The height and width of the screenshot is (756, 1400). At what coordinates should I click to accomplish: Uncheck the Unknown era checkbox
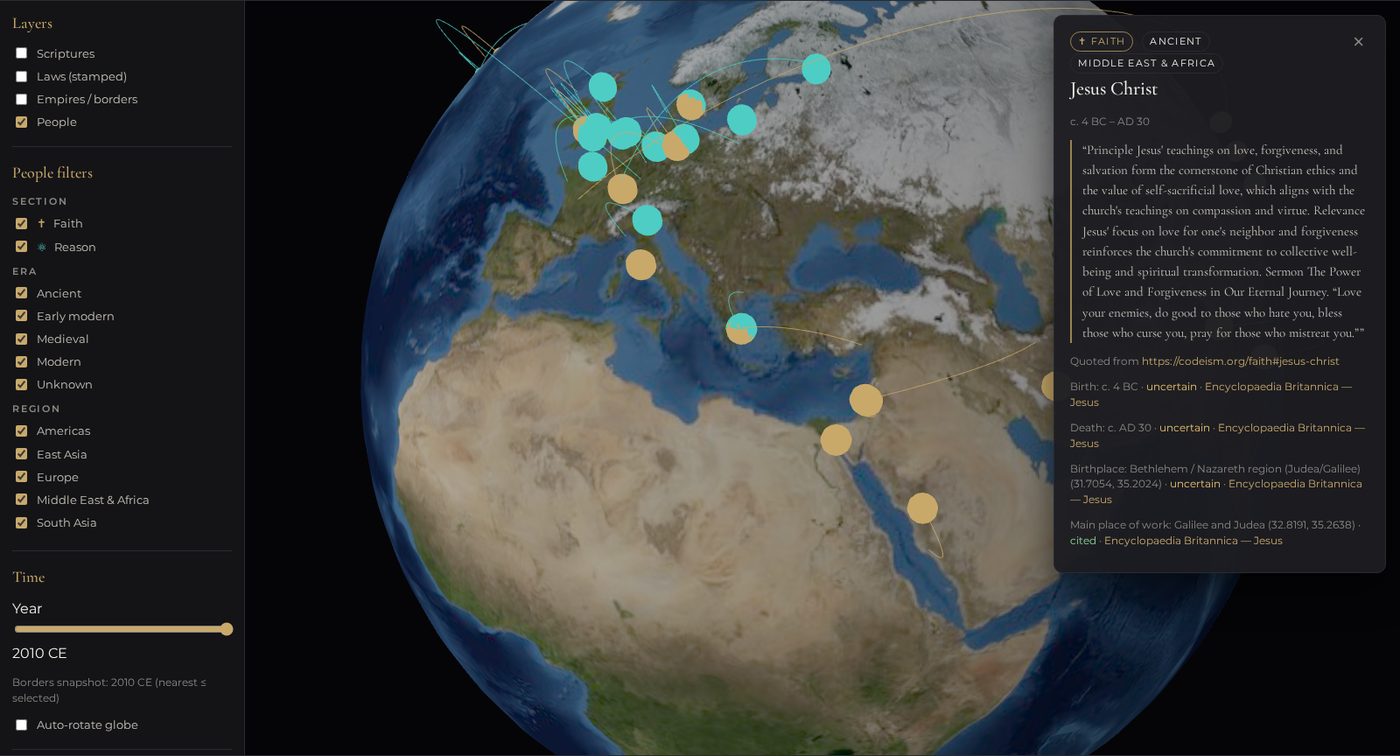(21, 385)
